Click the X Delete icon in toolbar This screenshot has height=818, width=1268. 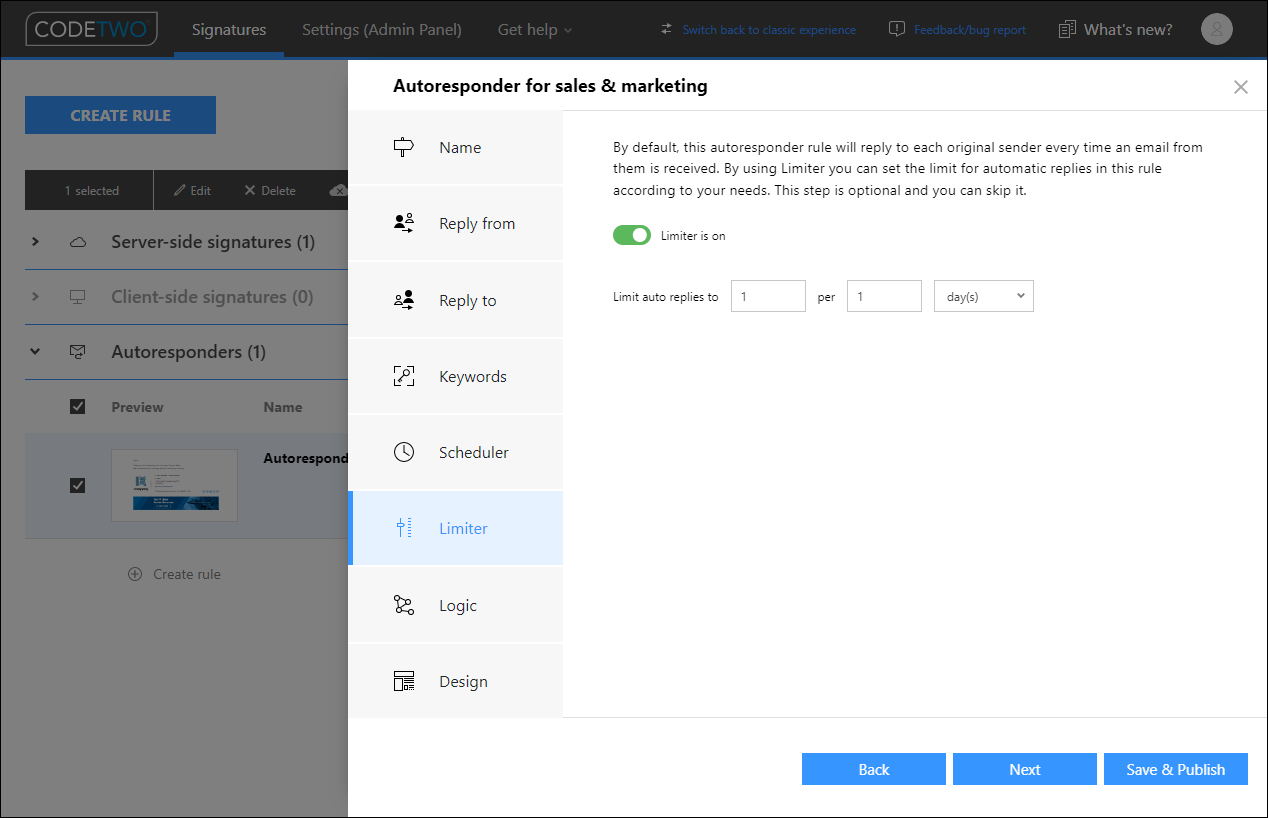click(250, 190)
